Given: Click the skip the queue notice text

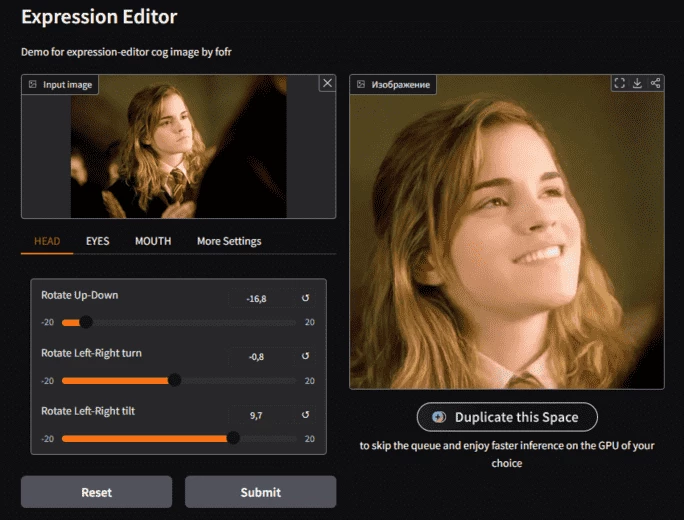Looking at the screenshot, I should point(507,454).
